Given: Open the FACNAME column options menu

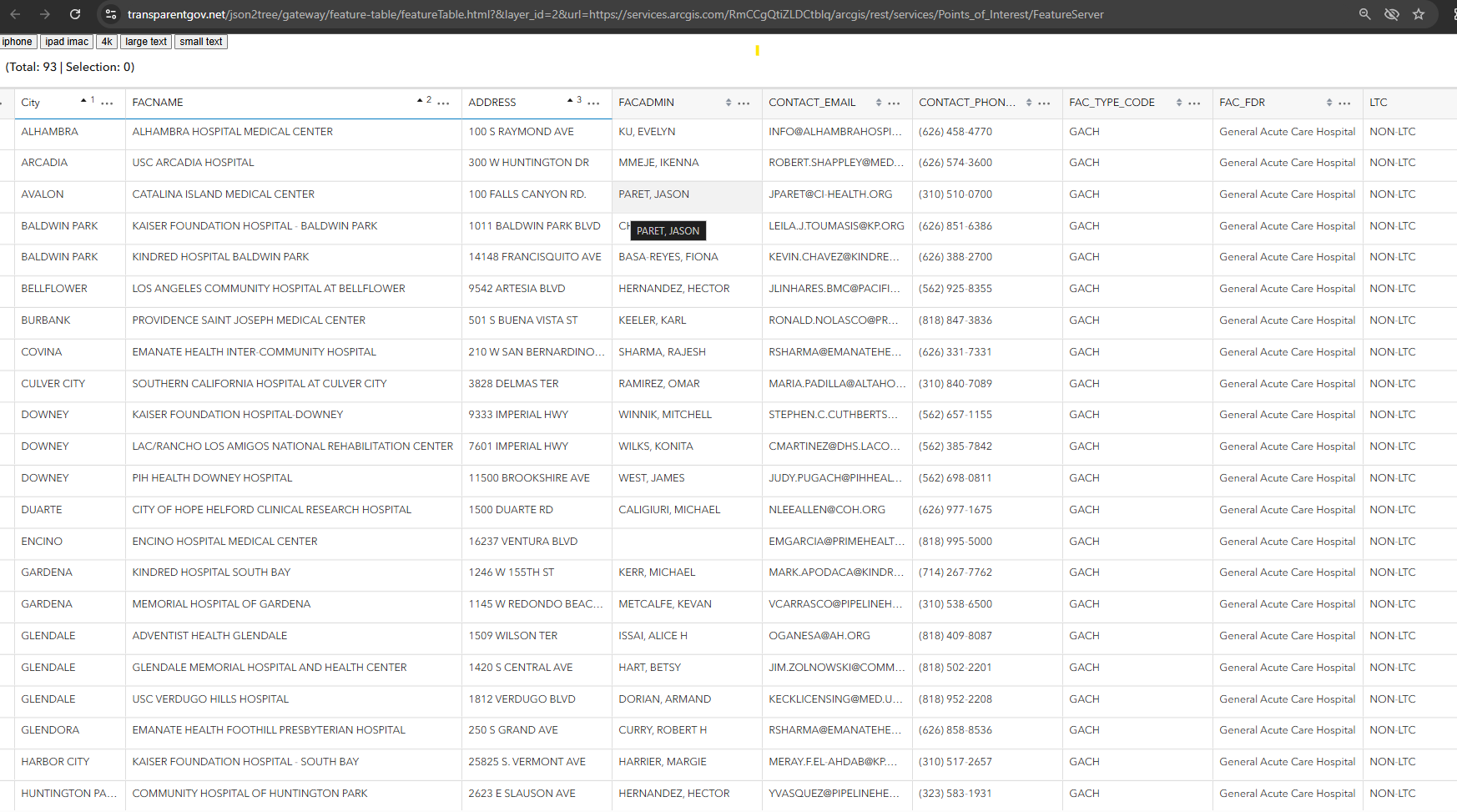Looking at the screenshot, I should tap(444, 103).
